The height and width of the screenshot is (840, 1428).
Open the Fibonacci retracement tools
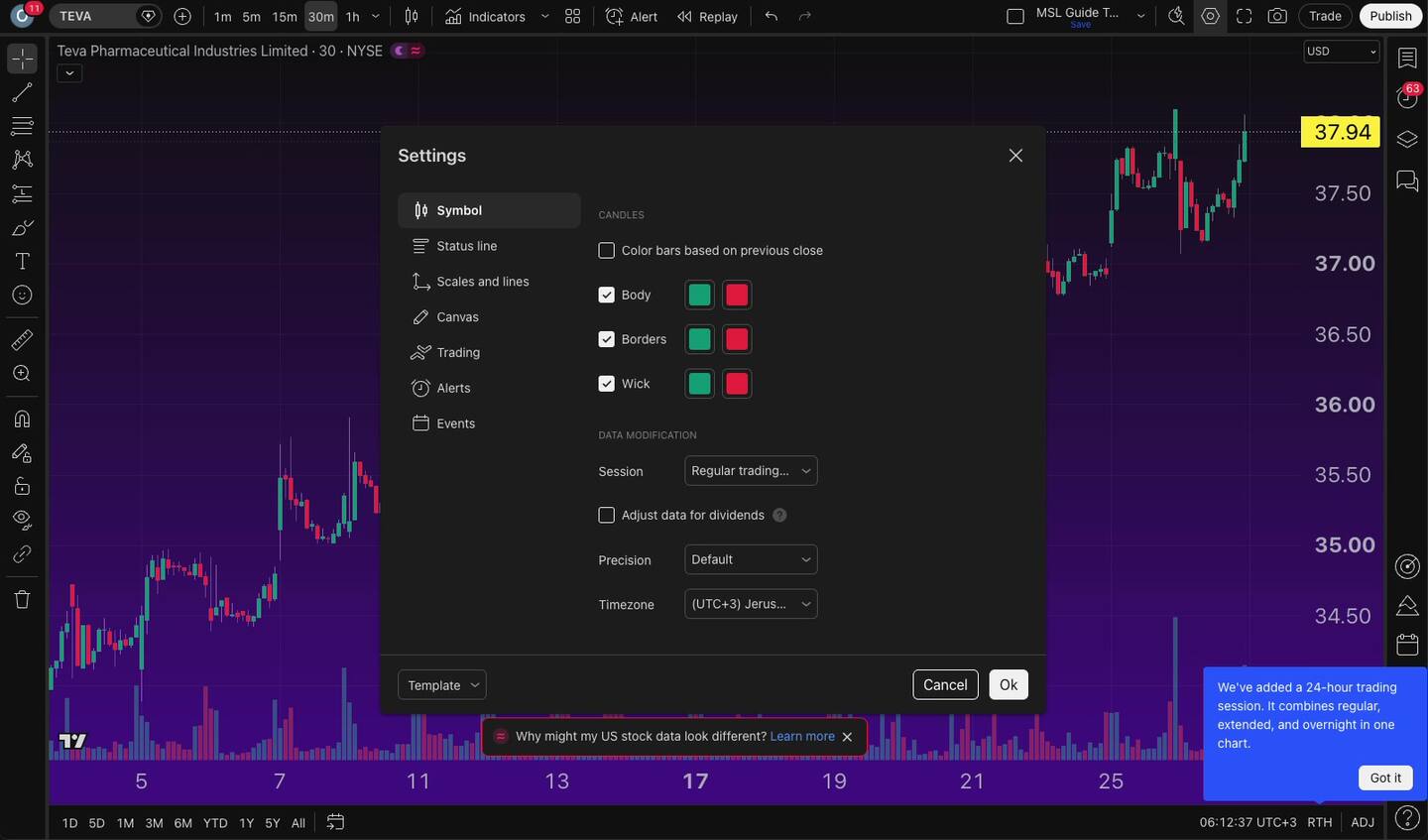(22, 126)
